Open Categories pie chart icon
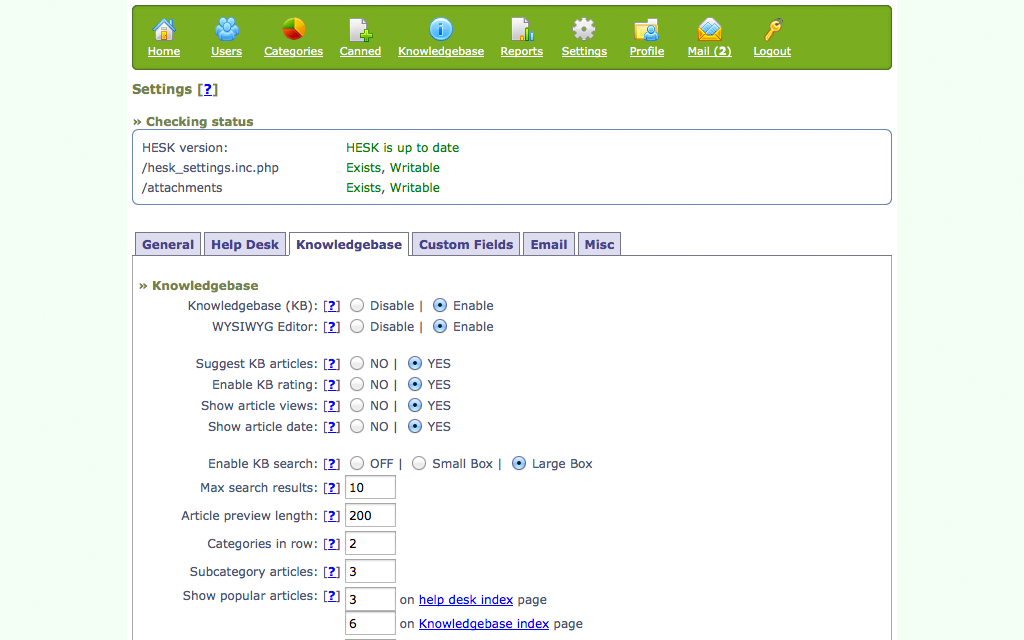The image size is (1024, 640). click(293, 30)
